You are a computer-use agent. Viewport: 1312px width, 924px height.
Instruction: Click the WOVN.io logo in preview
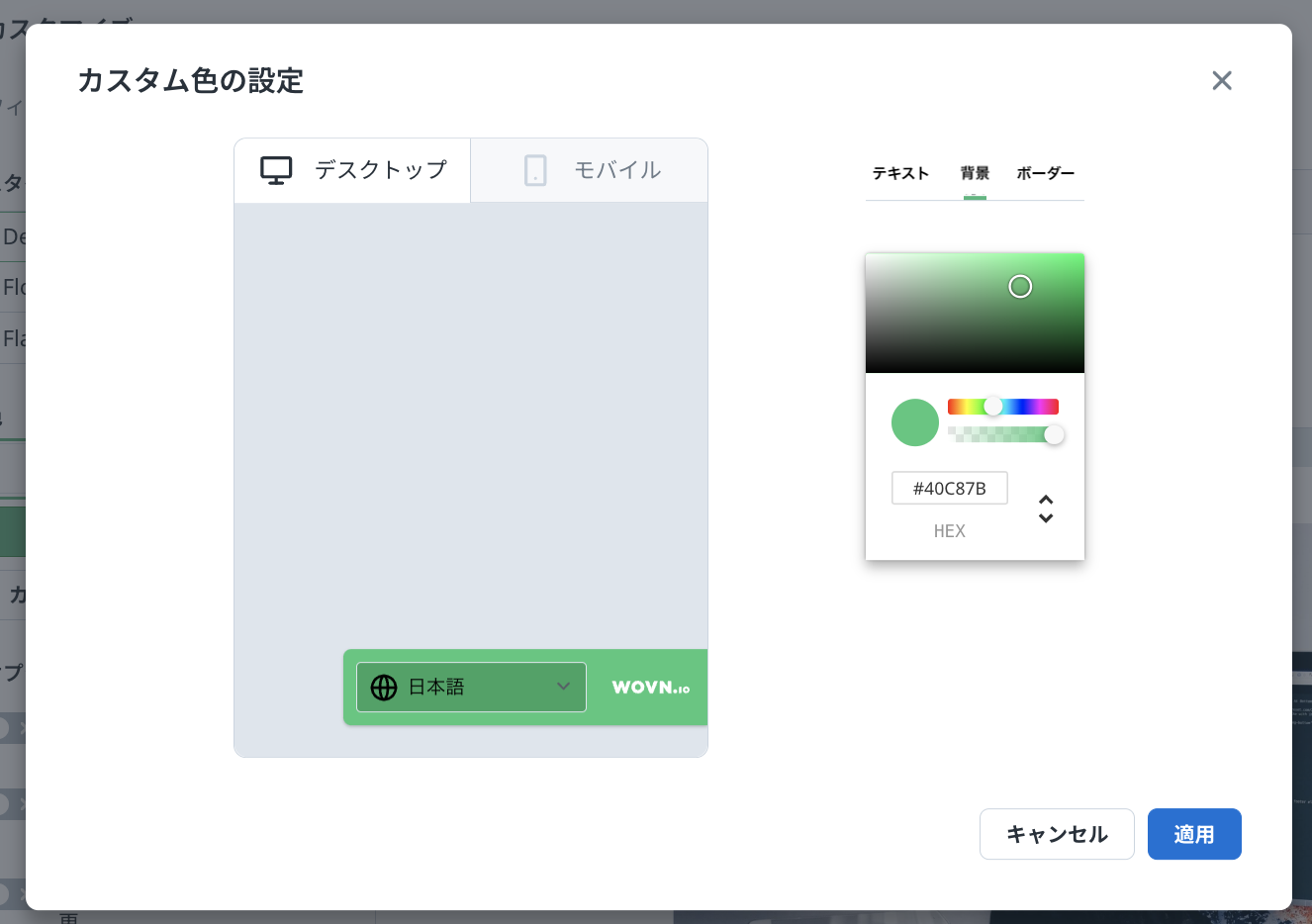650,688
